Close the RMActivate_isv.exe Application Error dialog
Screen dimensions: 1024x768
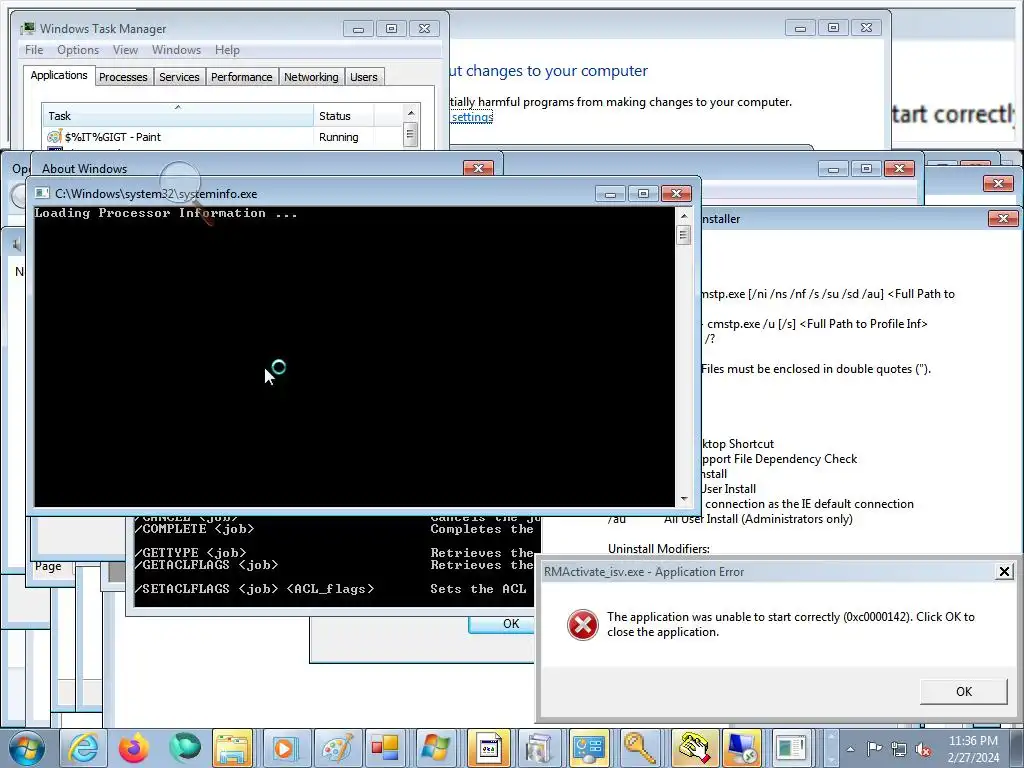tap(1004, 571)
